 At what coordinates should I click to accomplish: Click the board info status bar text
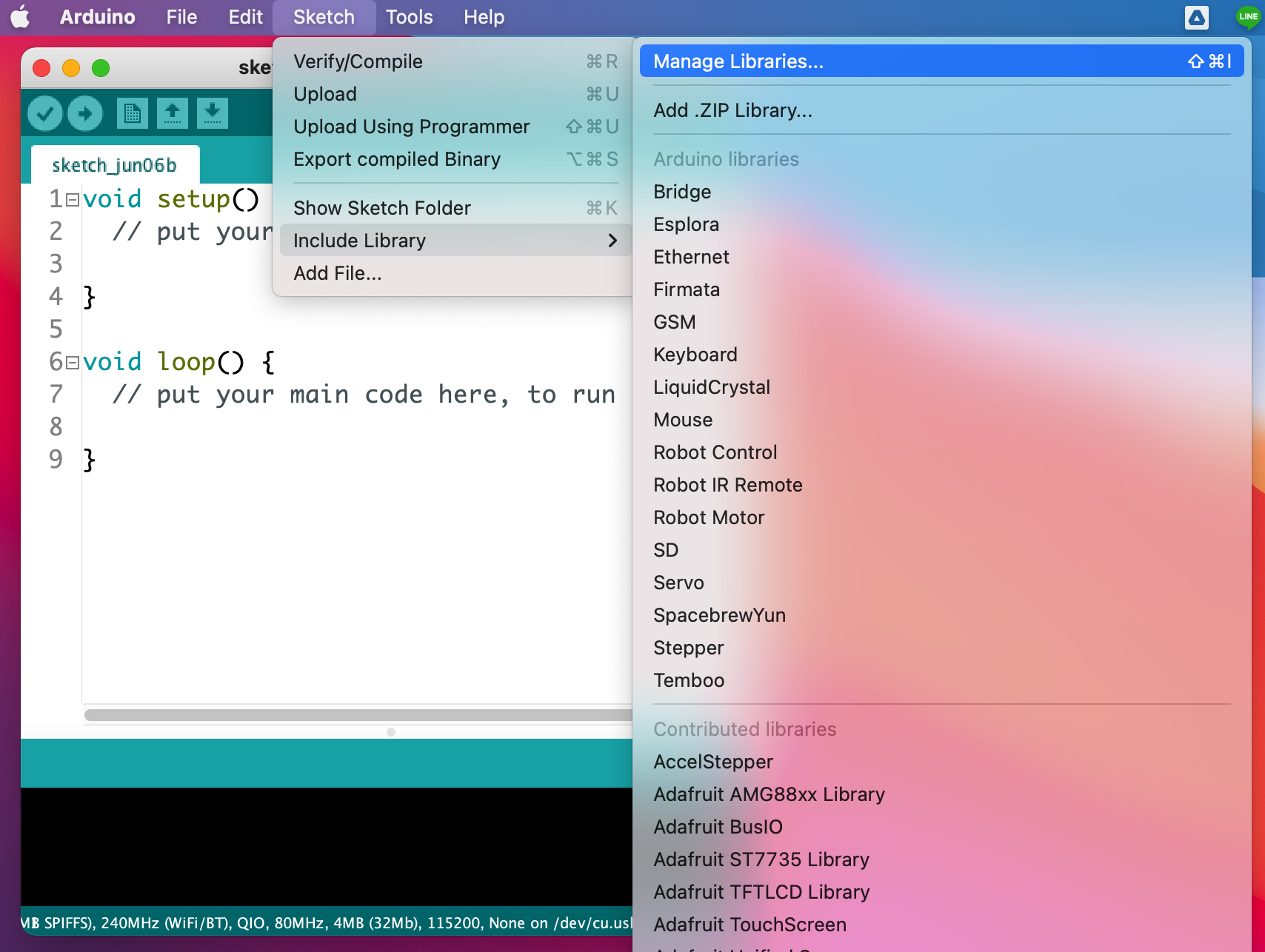tap(327, 923)
